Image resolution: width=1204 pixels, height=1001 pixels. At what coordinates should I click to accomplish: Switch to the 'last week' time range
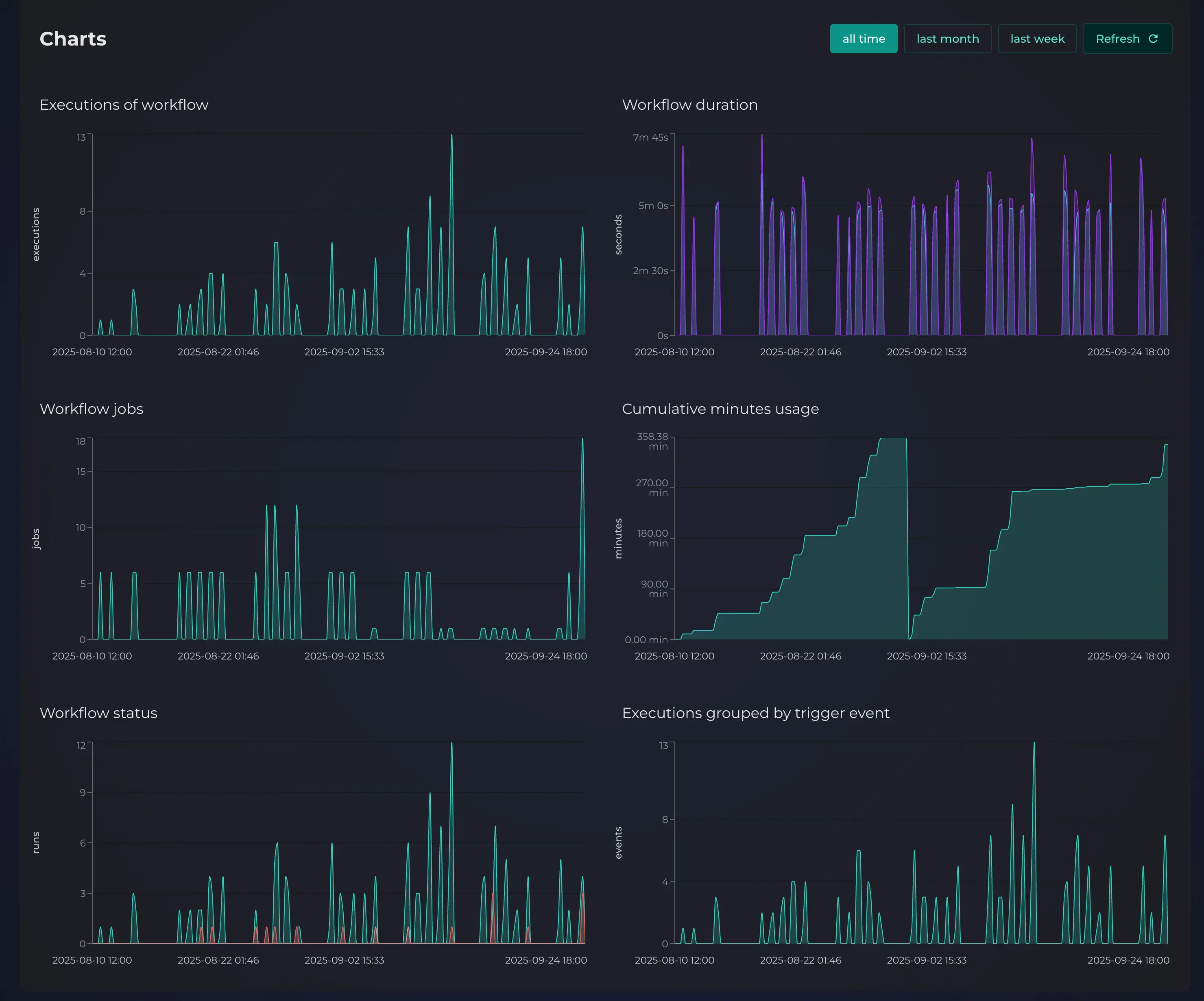1036,38
